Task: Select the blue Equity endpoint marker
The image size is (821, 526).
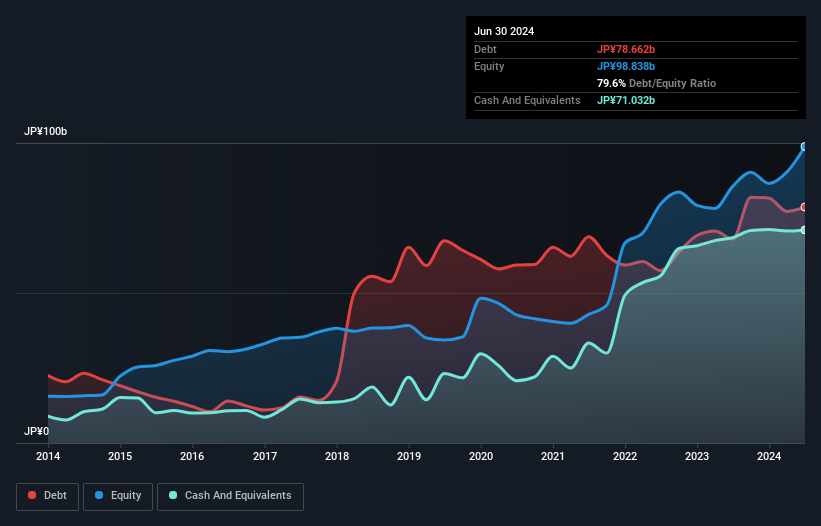Action: [804, 147]
